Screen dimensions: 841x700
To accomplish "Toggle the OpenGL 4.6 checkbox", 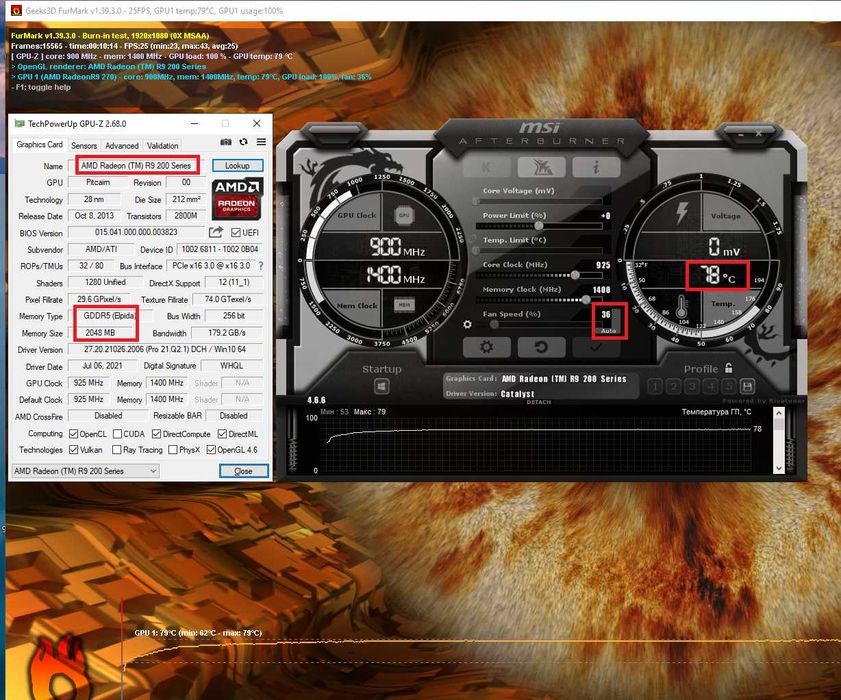I will 211,450.
